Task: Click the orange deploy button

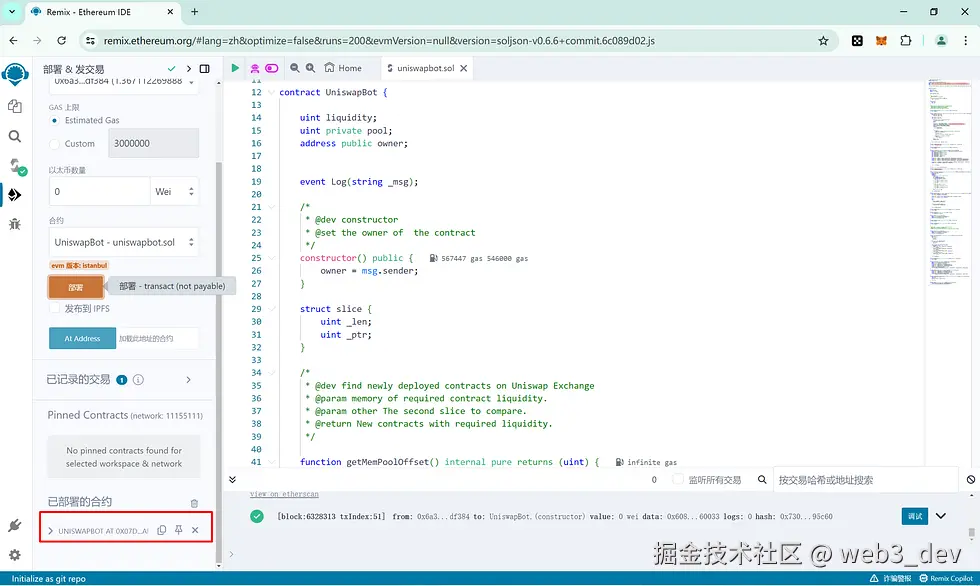Action: (76, 287)
